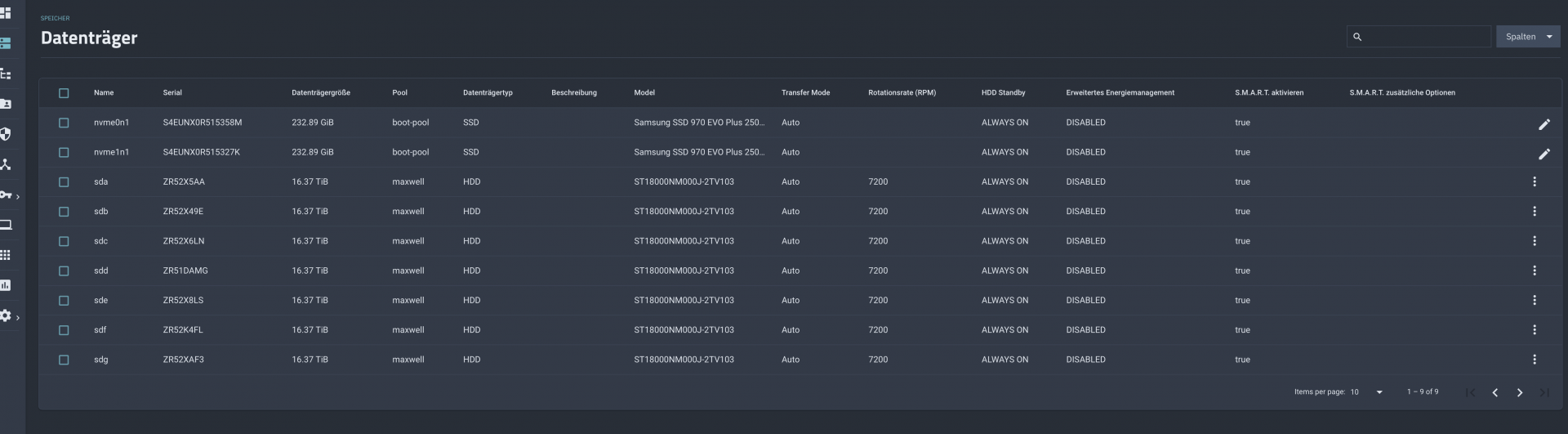This screenshot has width=1568, height=434.
Task: Open the Datasets tree sidebar icon
Action: pos(5,74)
